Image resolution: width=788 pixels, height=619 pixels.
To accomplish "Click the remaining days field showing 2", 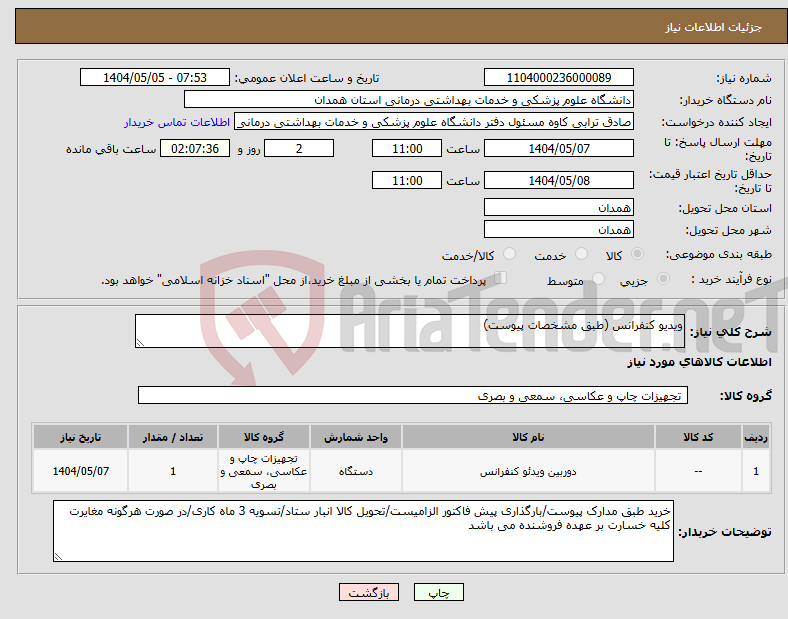I will (x=299, y=148).
